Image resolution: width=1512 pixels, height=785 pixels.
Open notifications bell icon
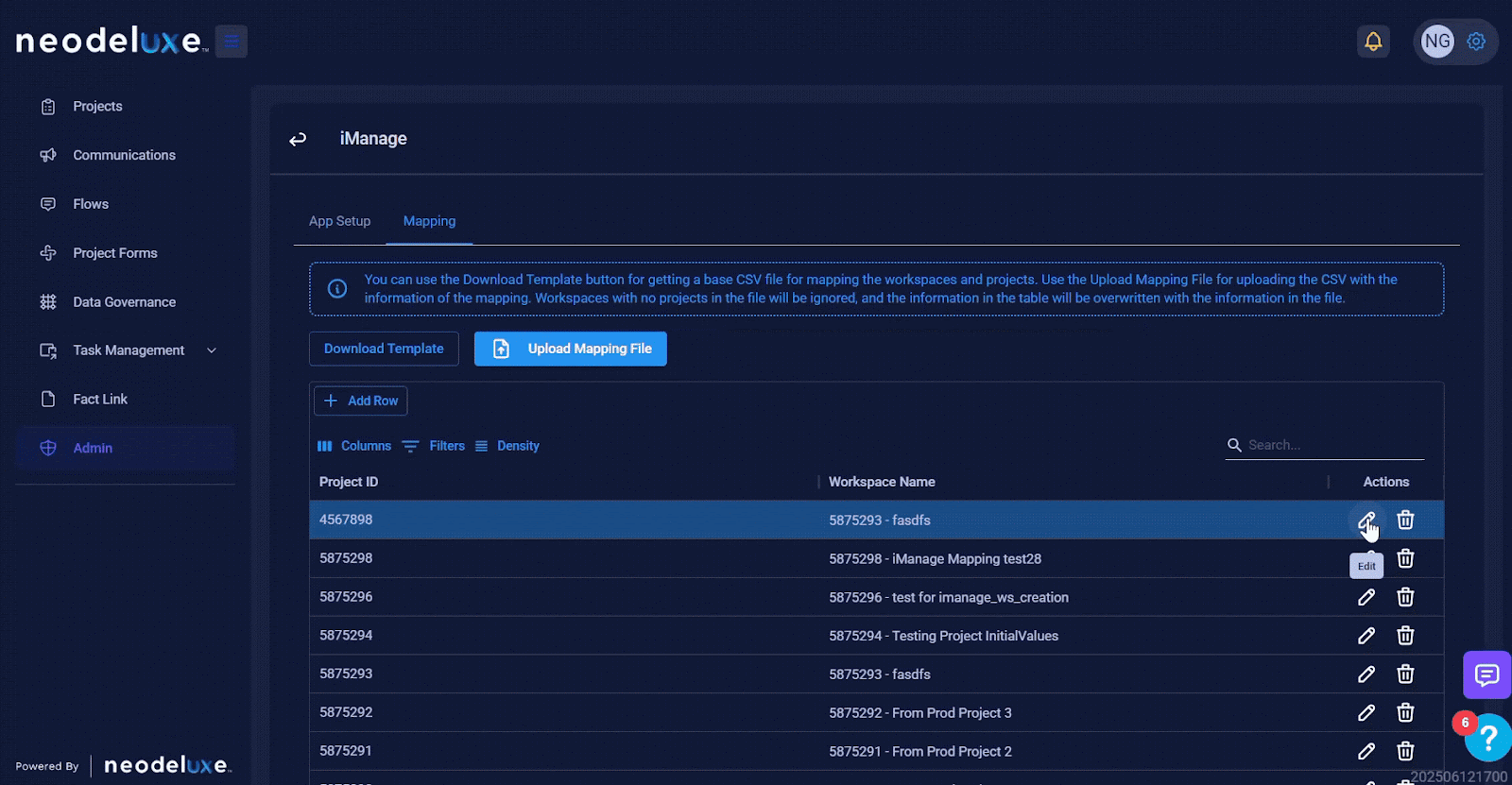(x=1373, y=42)
